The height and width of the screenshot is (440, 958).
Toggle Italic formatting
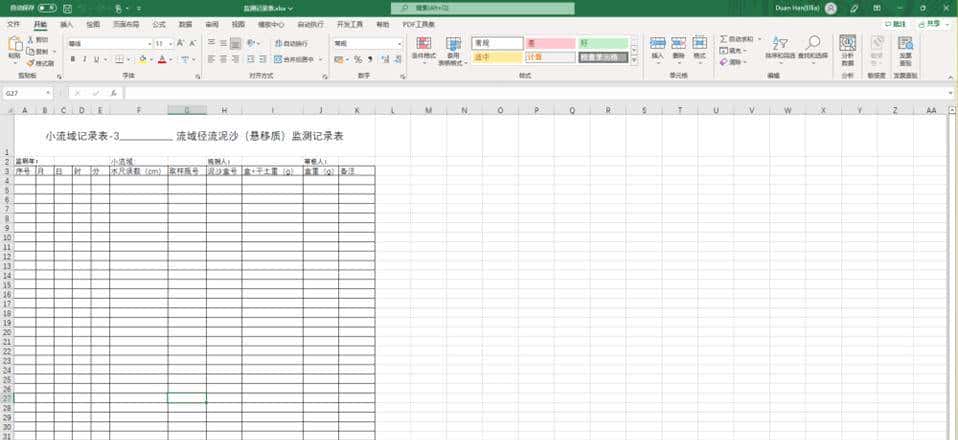point(85,59)
